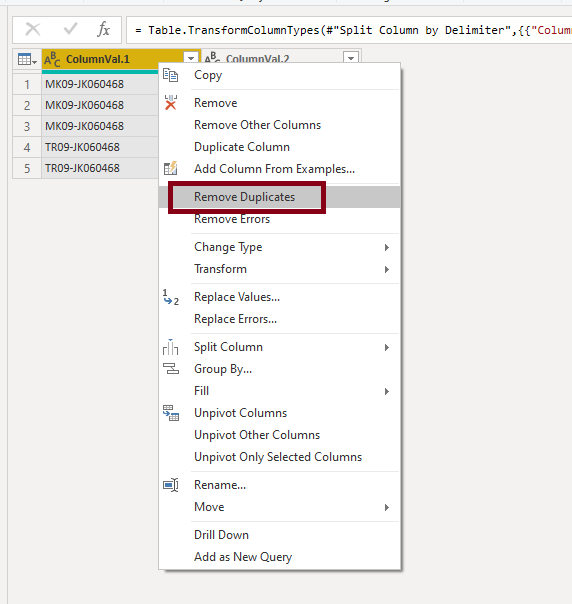
Task: Choose Group By...
Action: (x=280, y=369)
